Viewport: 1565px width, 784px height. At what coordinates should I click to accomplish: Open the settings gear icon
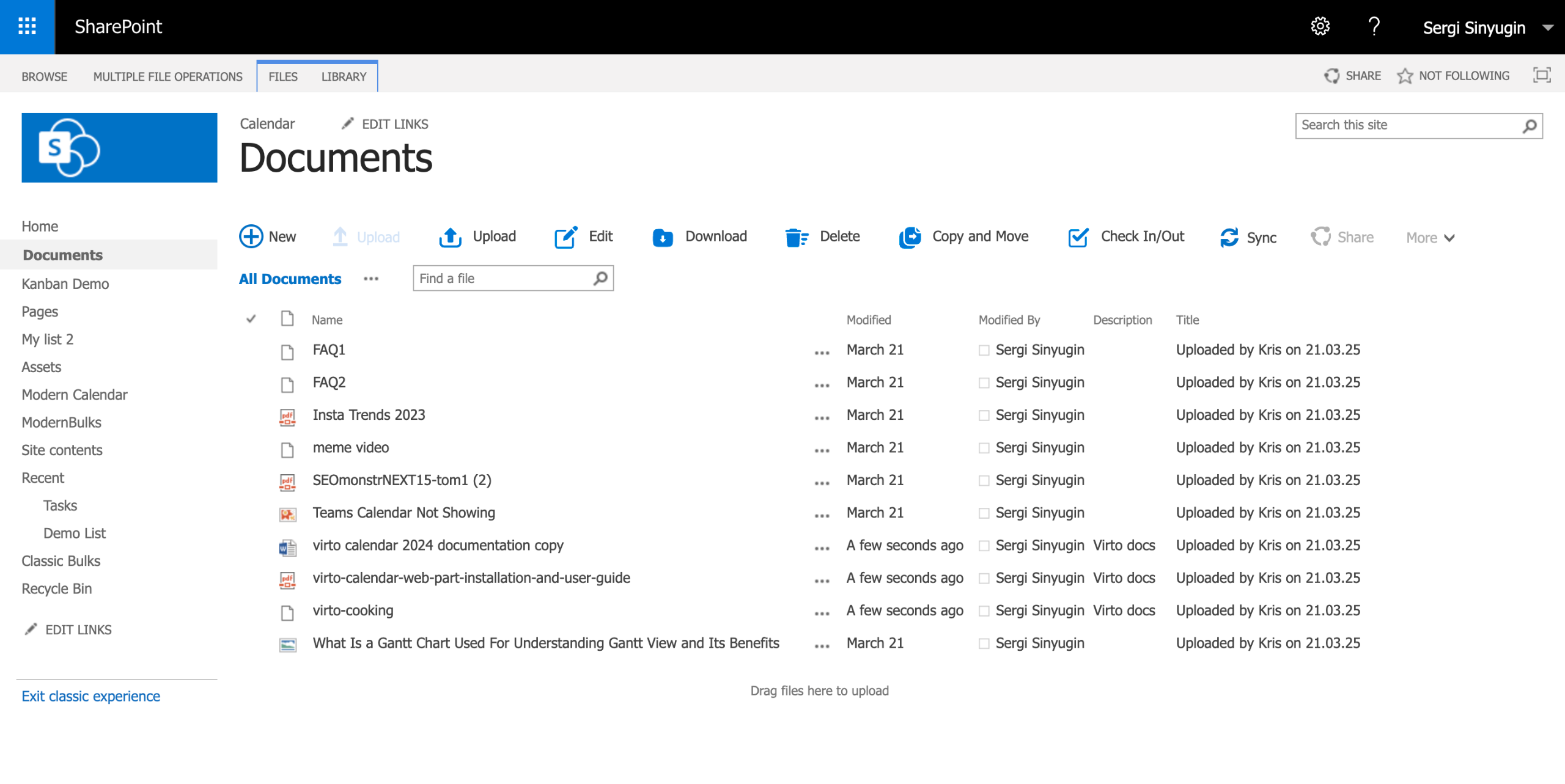click(1320, 26)
